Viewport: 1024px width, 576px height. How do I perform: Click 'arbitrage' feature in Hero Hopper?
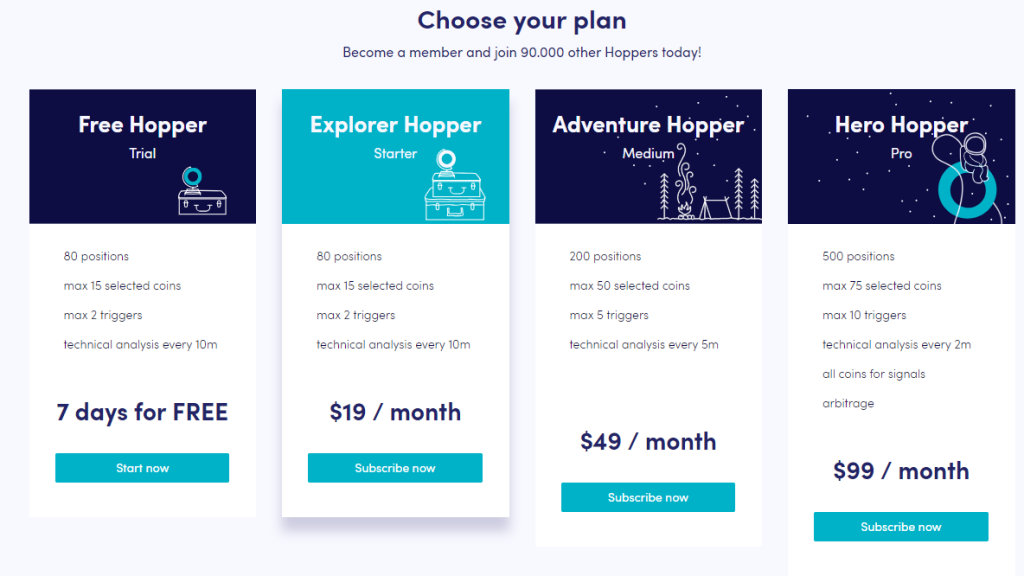click(x=848, y=404)
